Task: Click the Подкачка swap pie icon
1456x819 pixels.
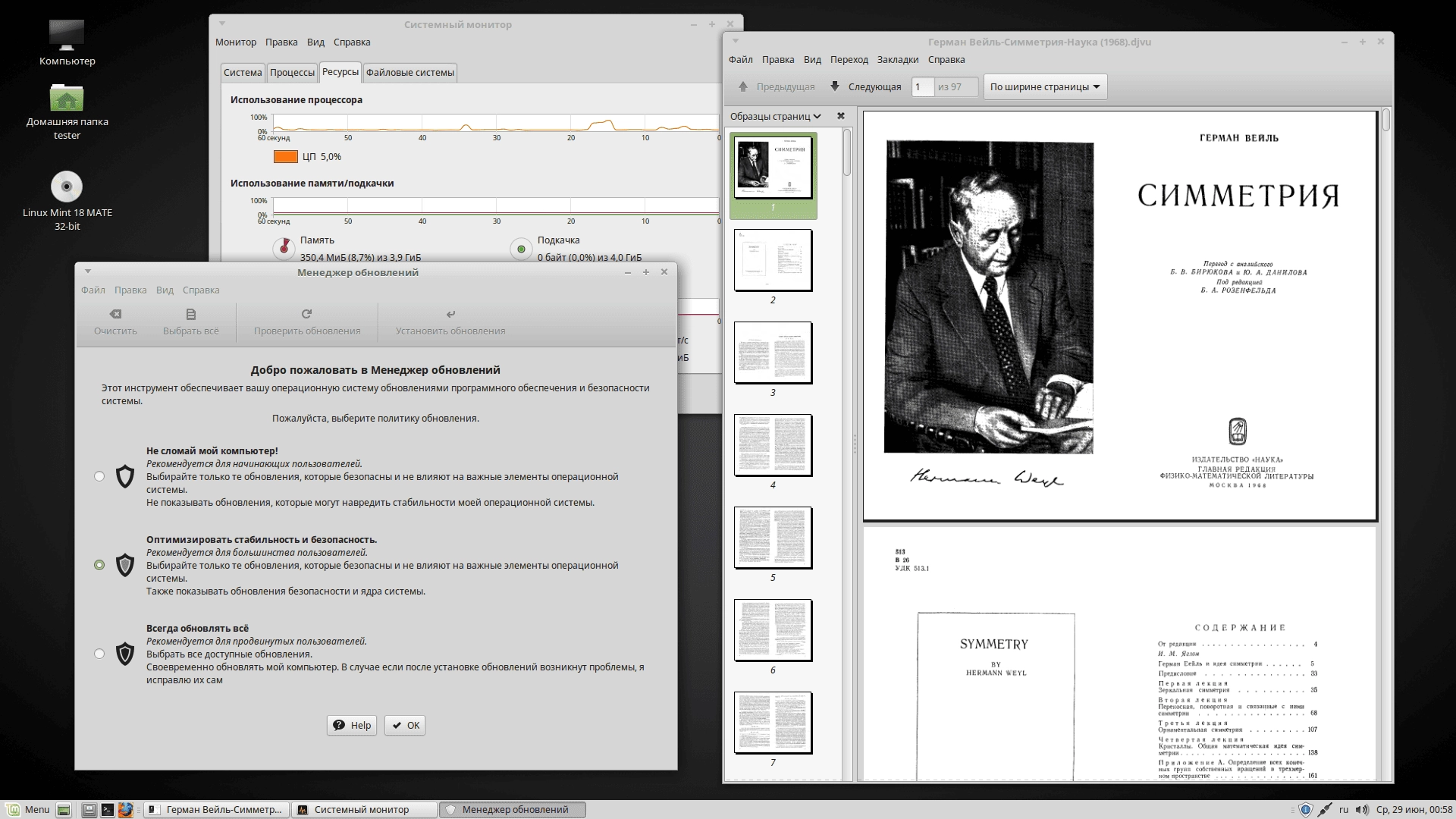Action: click(x=521, y=248)
